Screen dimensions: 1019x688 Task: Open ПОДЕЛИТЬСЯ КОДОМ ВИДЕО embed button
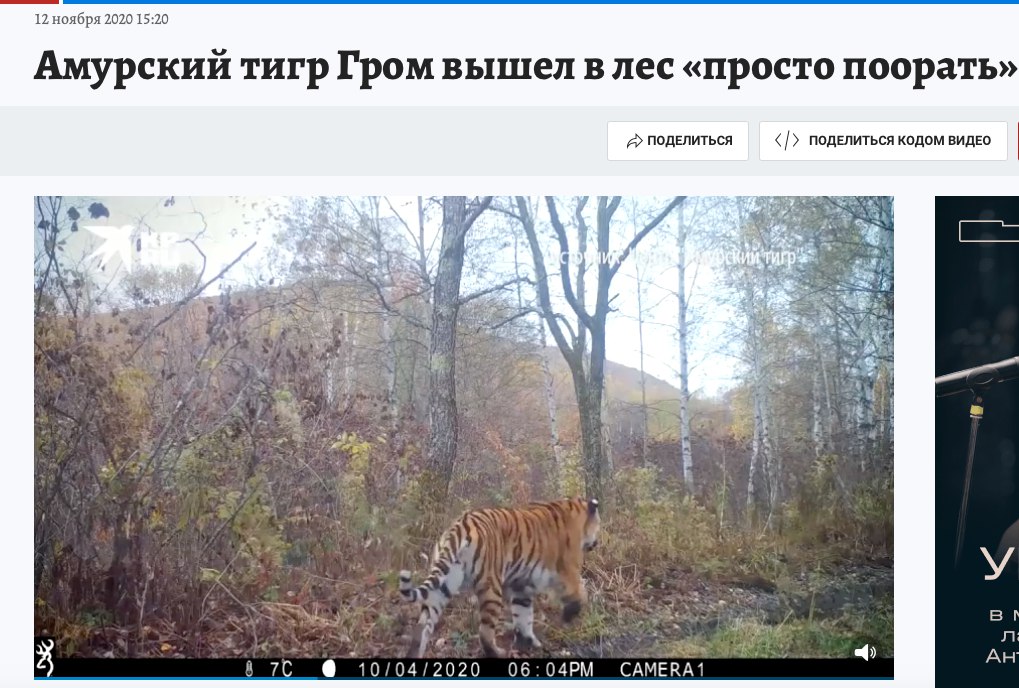coord(883,141)
